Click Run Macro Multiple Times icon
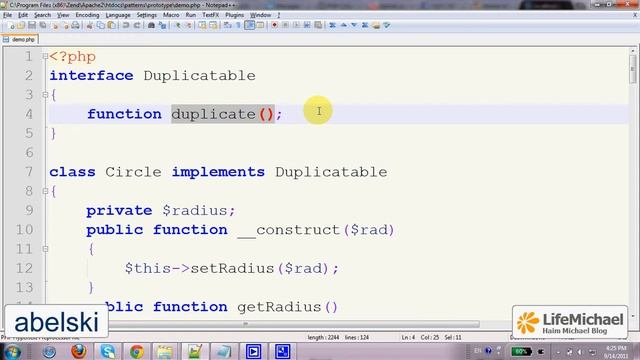Image resolution: width=640 pixels, height=360 pixels. [307, 25]
